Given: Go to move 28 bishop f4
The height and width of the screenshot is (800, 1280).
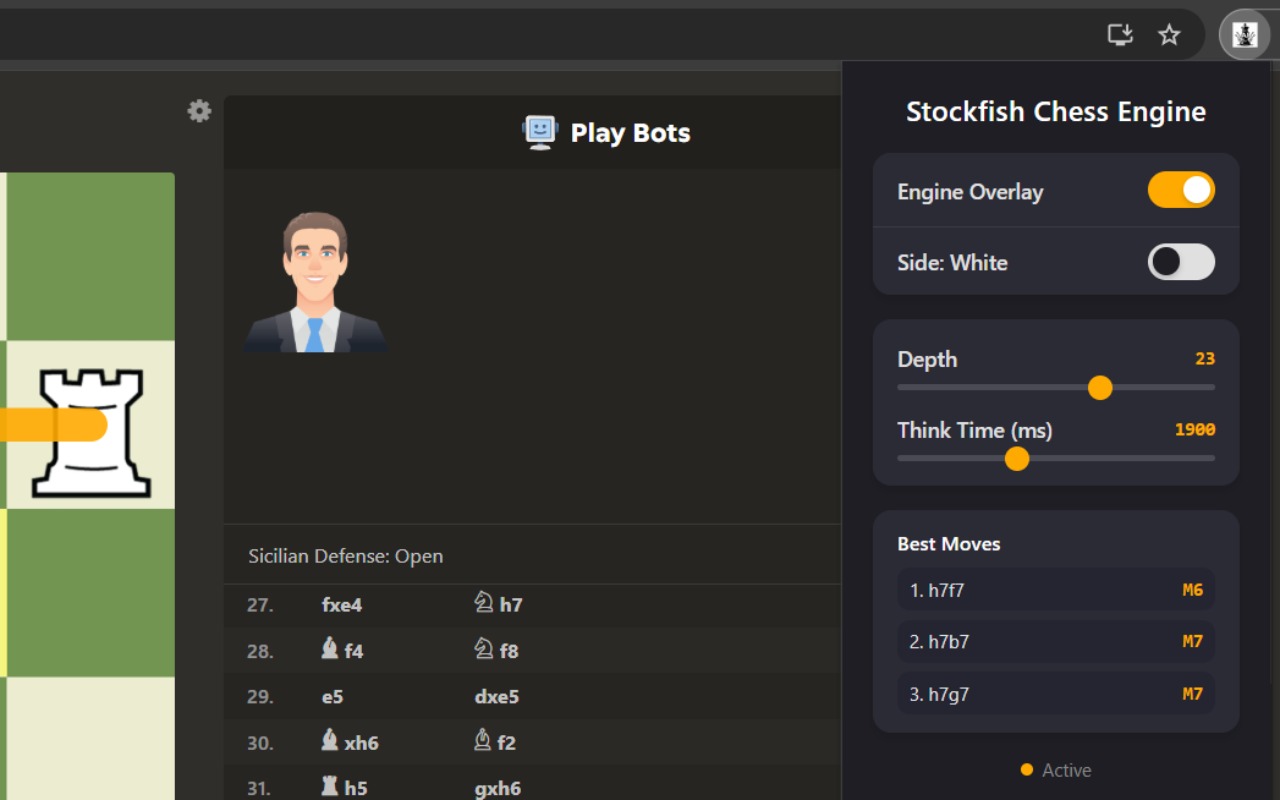Looking at the screenshot, I should (x=342, y=650).
